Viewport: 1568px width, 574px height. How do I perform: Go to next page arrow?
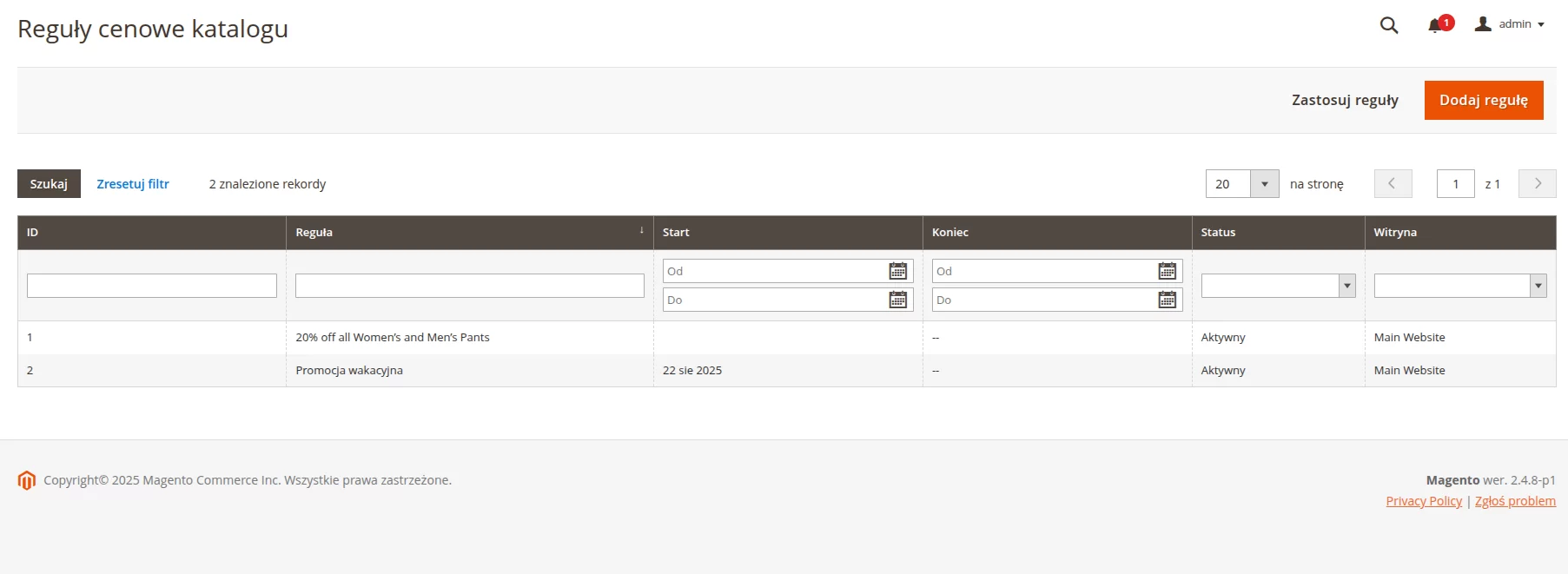[1537, 184]
